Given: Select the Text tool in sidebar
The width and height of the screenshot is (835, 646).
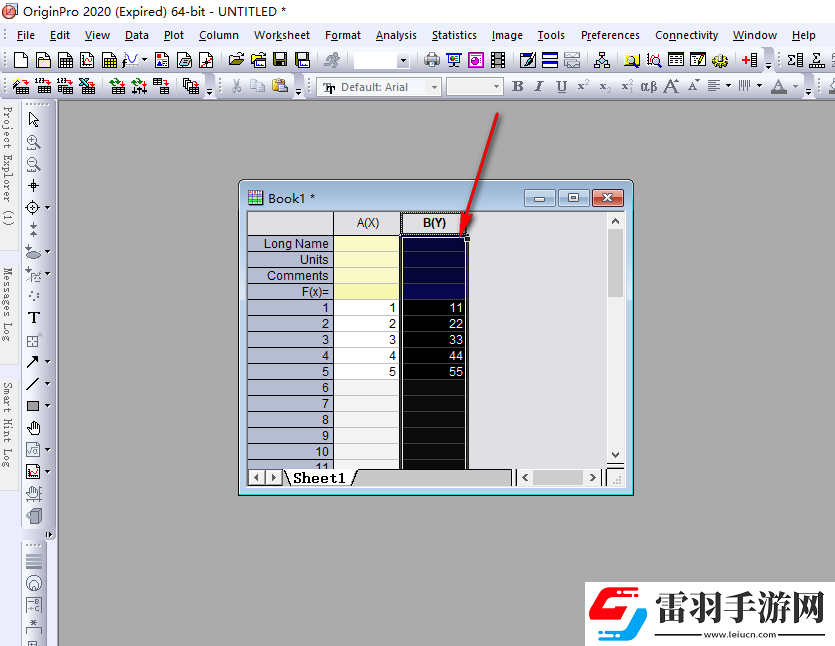Looking at the screenshot, I should [33, 317].
